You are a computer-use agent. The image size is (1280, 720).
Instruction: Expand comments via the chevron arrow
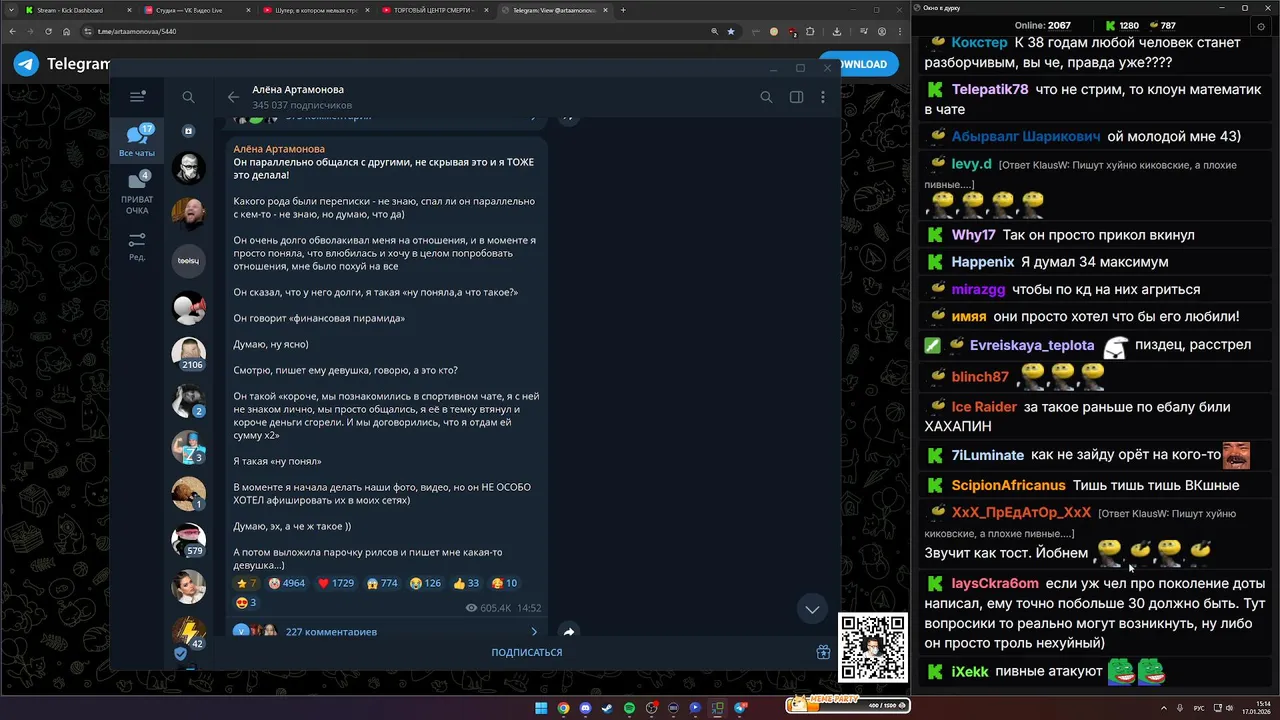coord(534,632)
